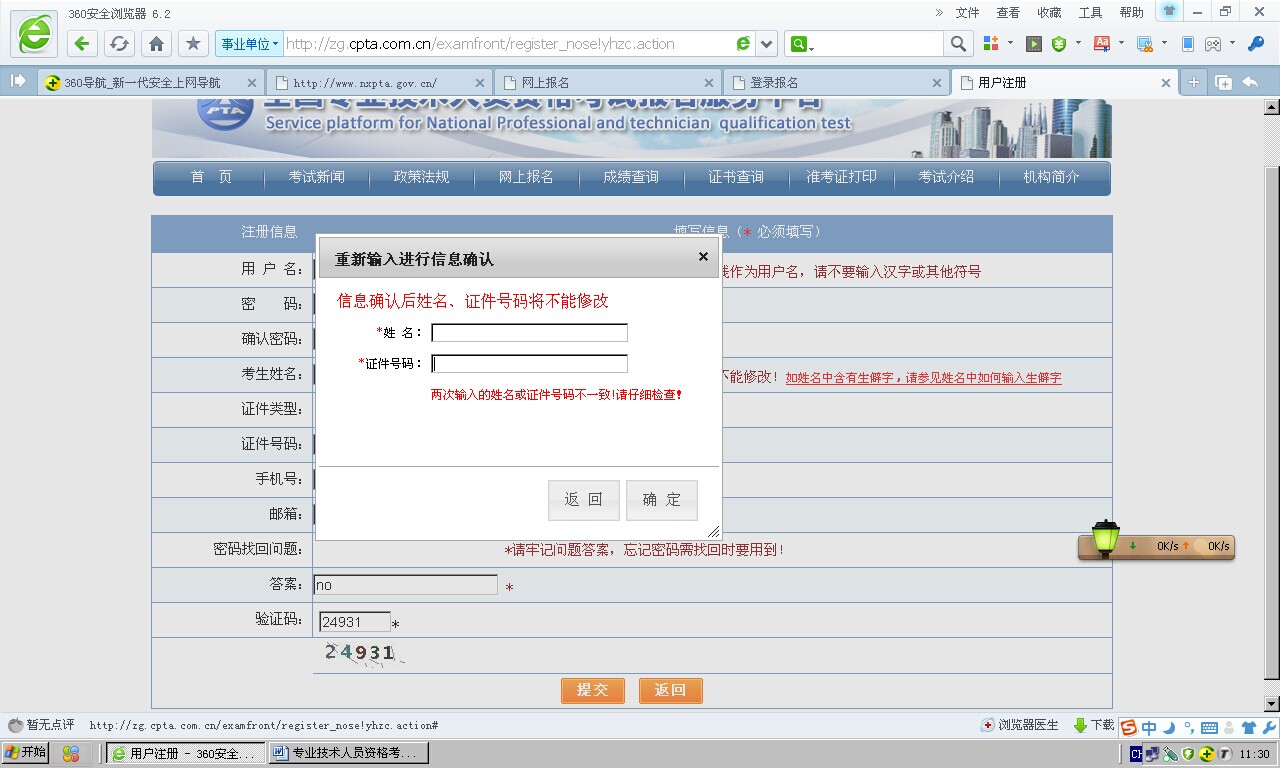
Task: Open the 文件 menu
Action: tap(967, 12)
